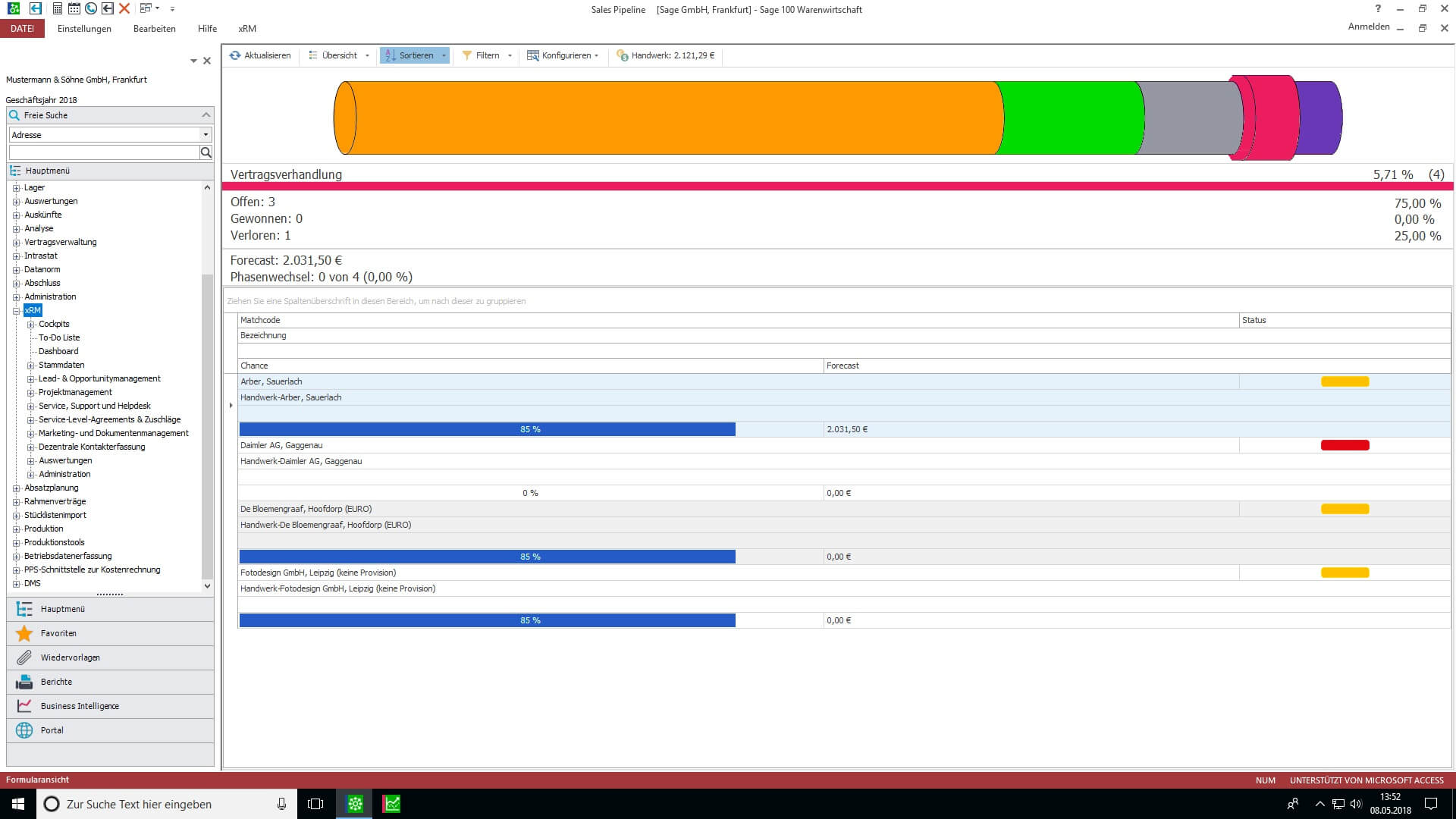
Task: Open the Hauptmenü navigation pane button
Action: 110,609
